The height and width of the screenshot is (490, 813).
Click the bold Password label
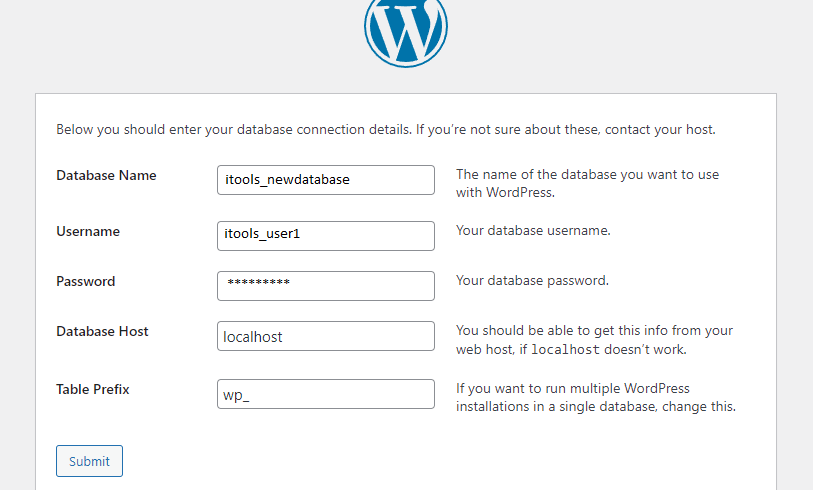86,281
